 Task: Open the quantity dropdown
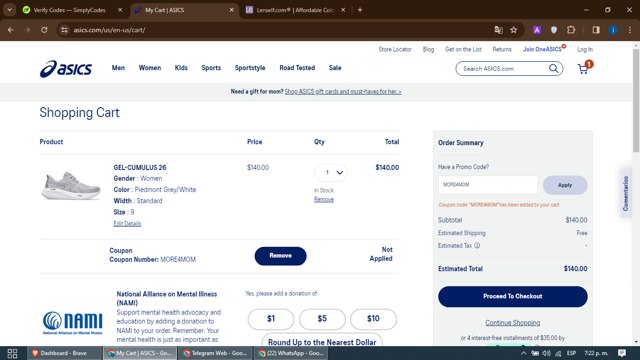click(x=331, y=173)
